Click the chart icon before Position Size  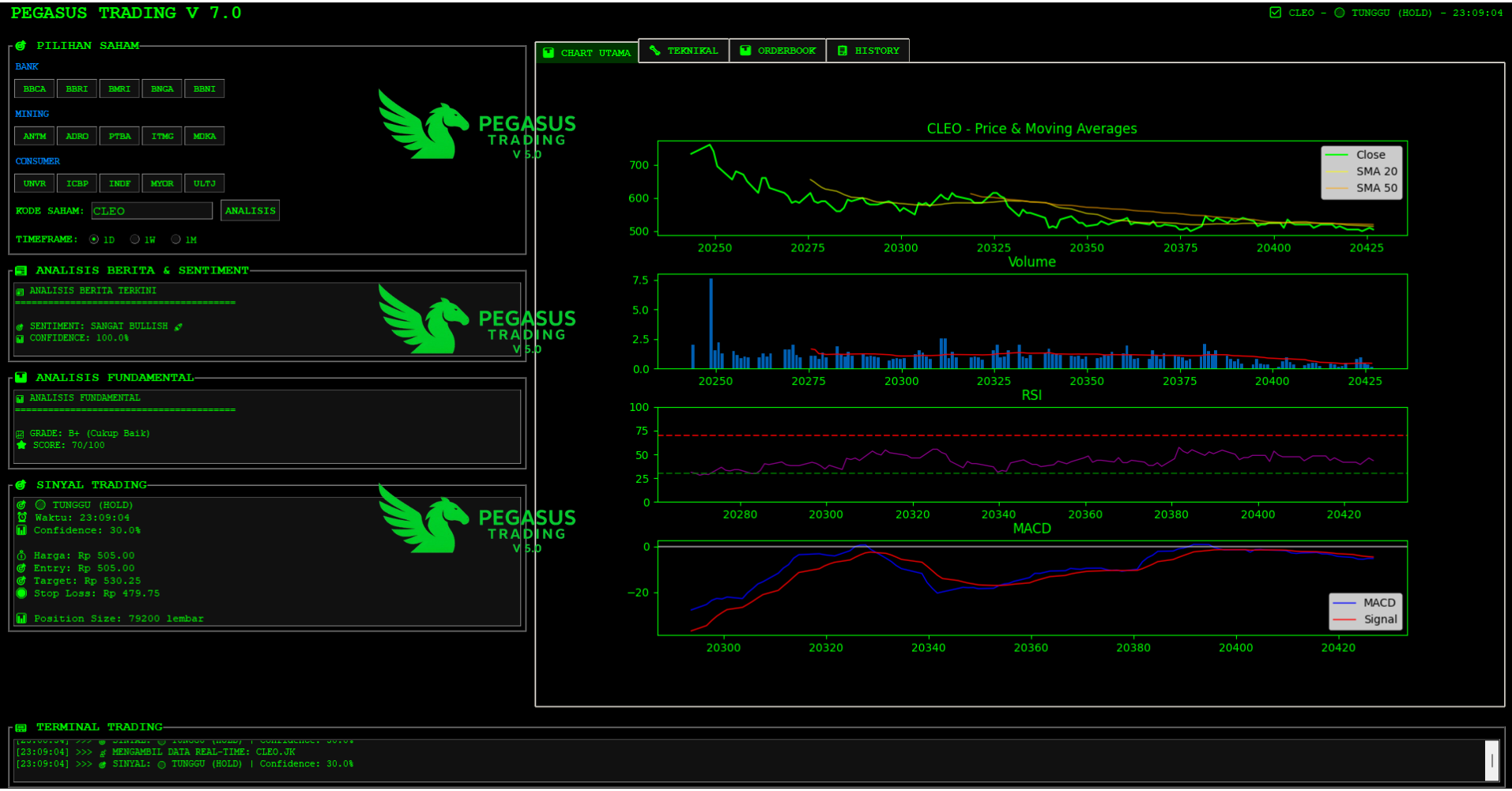21,619
